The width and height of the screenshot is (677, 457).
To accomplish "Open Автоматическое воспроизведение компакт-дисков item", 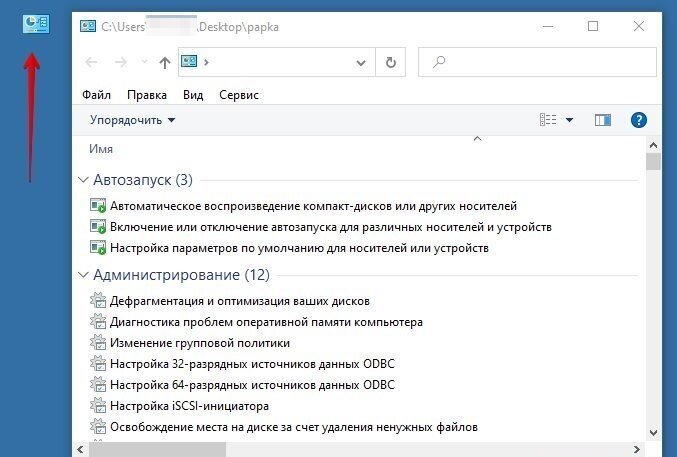I will pyautogui.click(x=313, y=206).
